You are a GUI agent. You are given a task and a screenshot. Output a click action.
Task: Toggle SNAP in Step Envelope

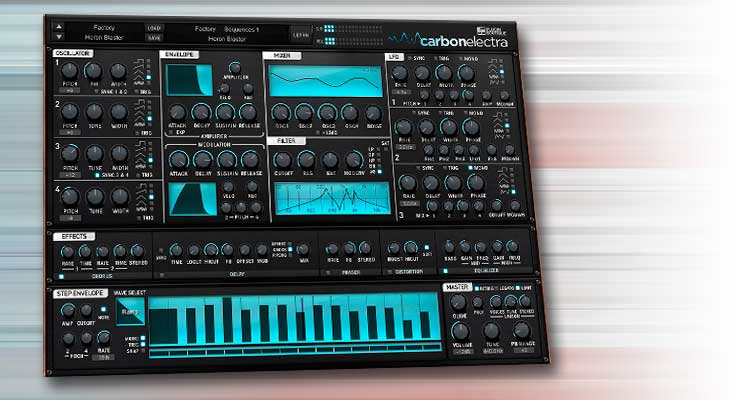click(x=143, y=351)
